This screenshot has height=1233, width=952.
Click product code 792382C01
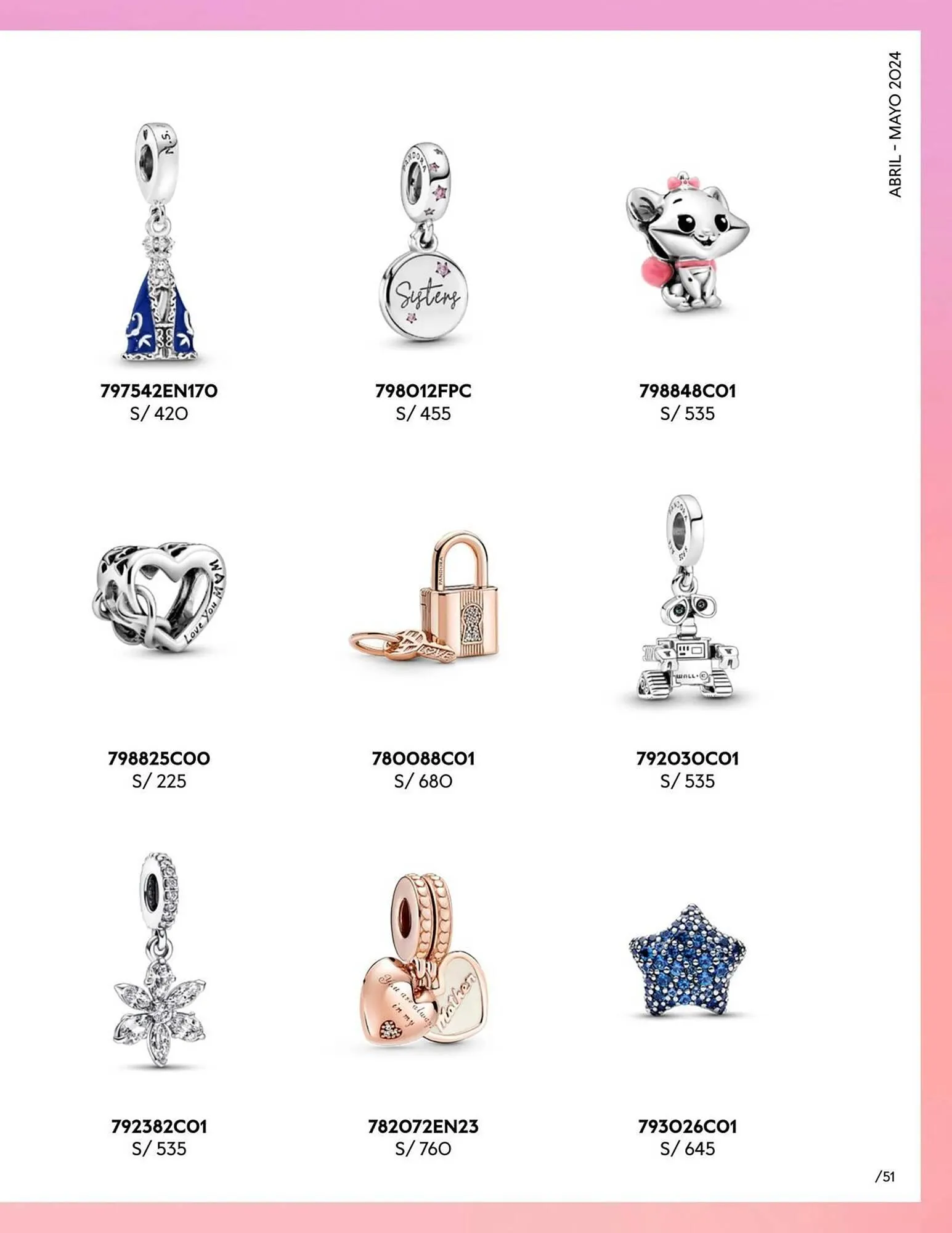[159, 1126]
